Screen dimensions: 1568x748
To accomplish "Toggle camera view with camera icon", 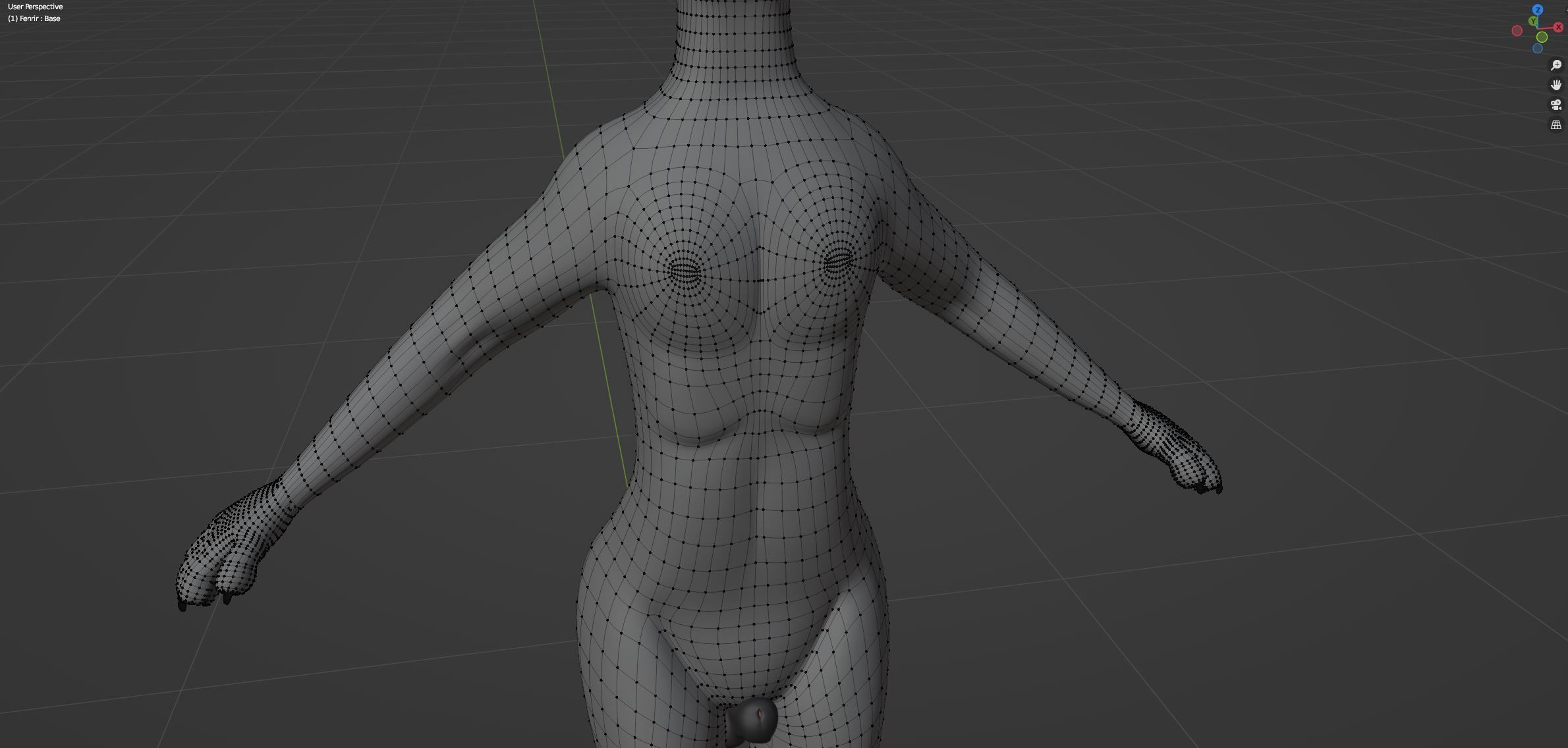I will [x=1556, y=105].
